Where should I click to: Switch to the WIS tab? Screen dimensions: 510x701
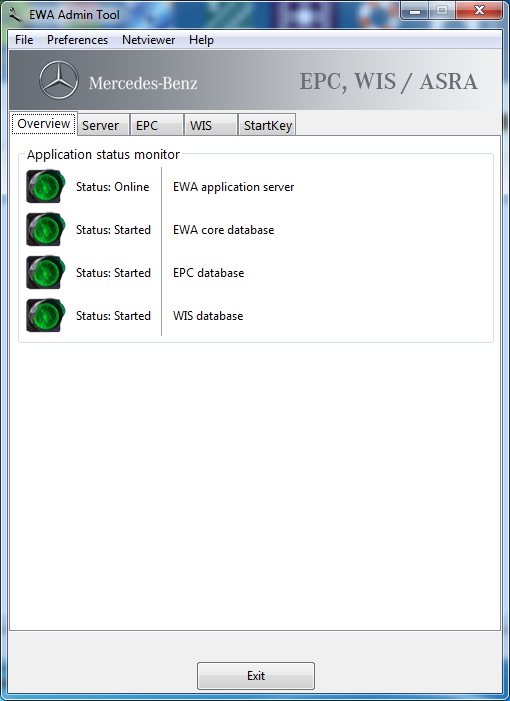coord(211,125)
